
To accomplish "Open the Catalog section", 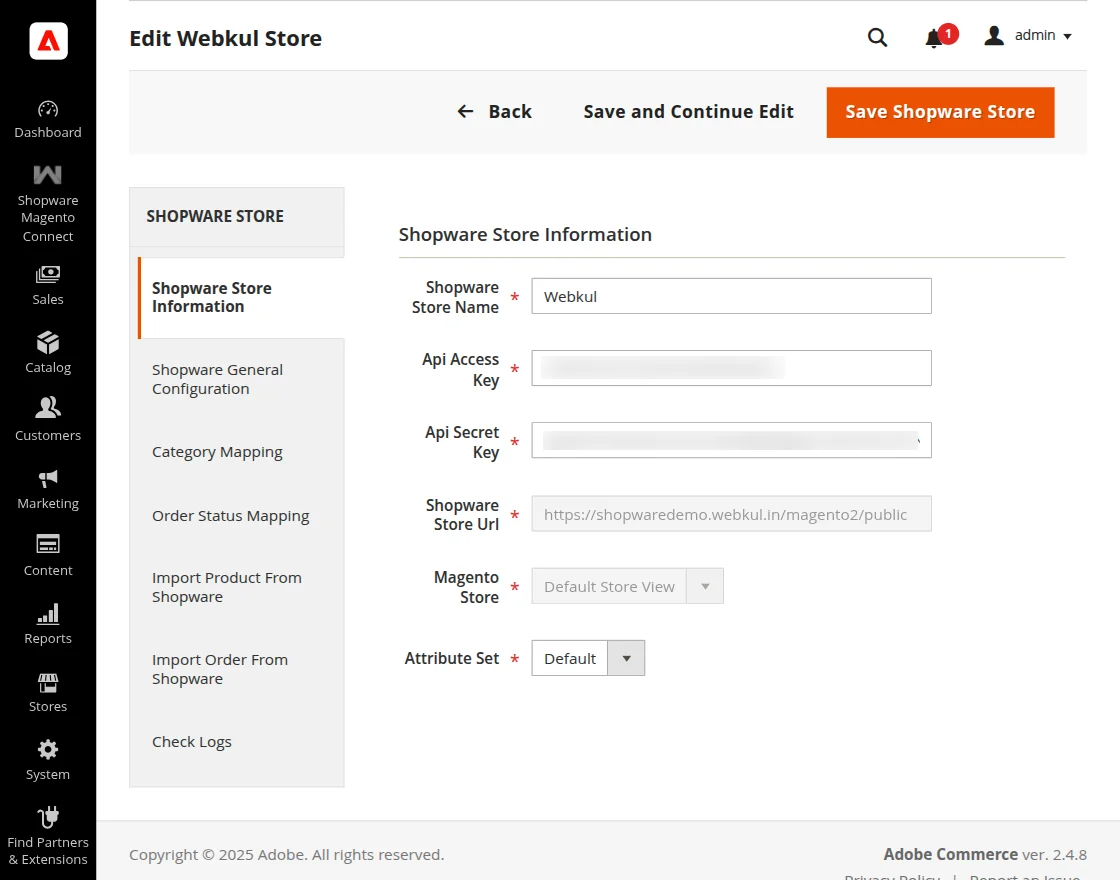I will [x=47, y=352].
